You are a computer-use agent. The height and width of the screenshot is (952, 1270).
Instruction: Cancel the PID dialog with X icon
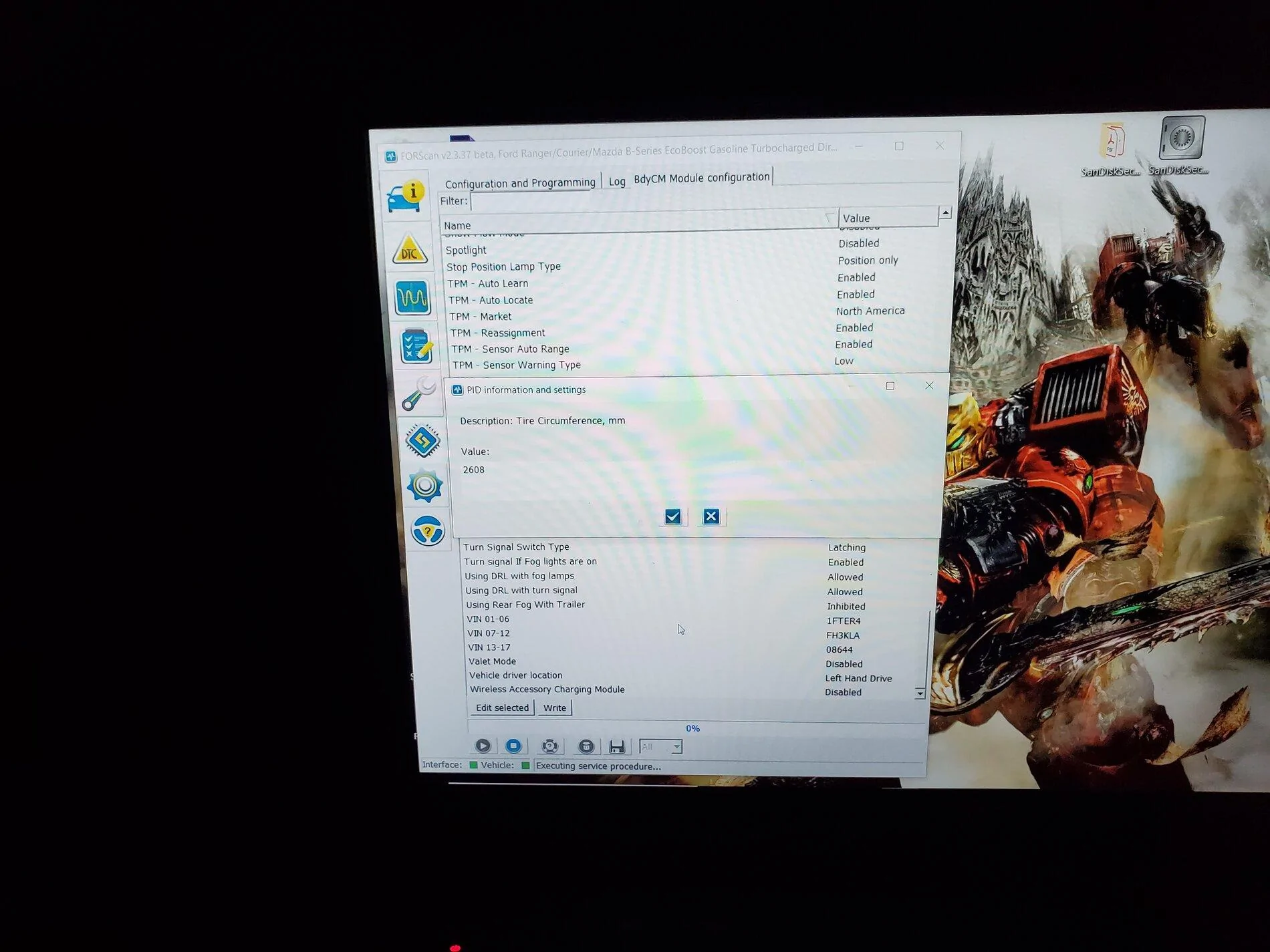[x=711, y=516]
